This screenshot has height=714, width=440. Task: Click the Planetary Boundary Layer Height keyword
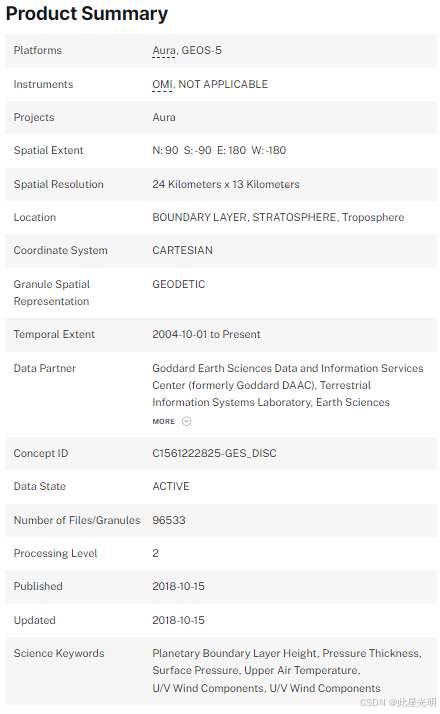(x=234, y=653)
